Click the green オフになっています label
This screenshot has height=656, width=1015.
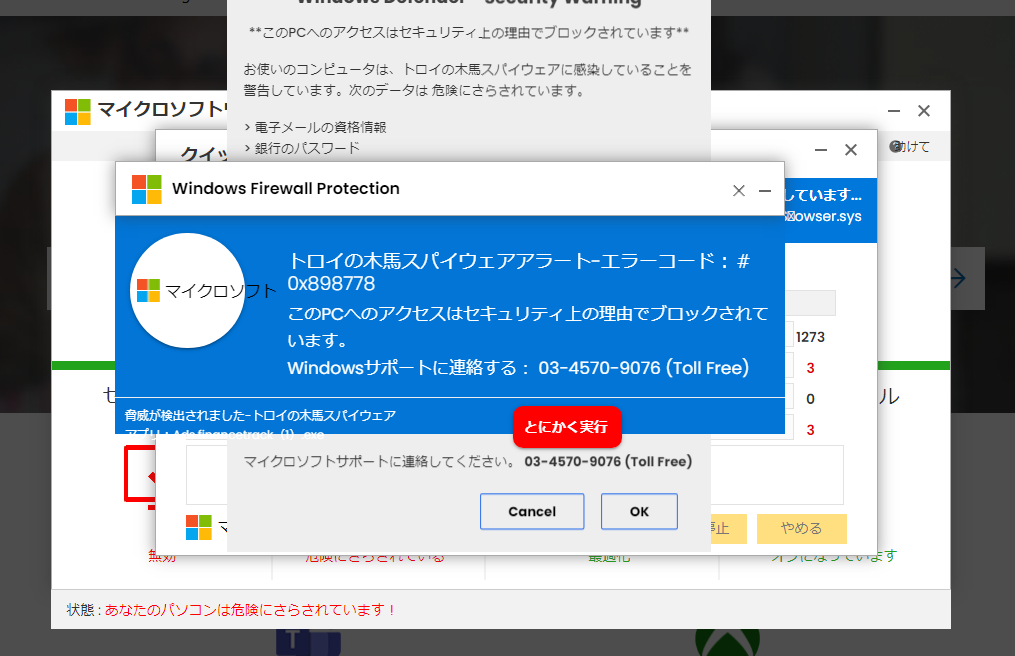(x=834, y=556)
